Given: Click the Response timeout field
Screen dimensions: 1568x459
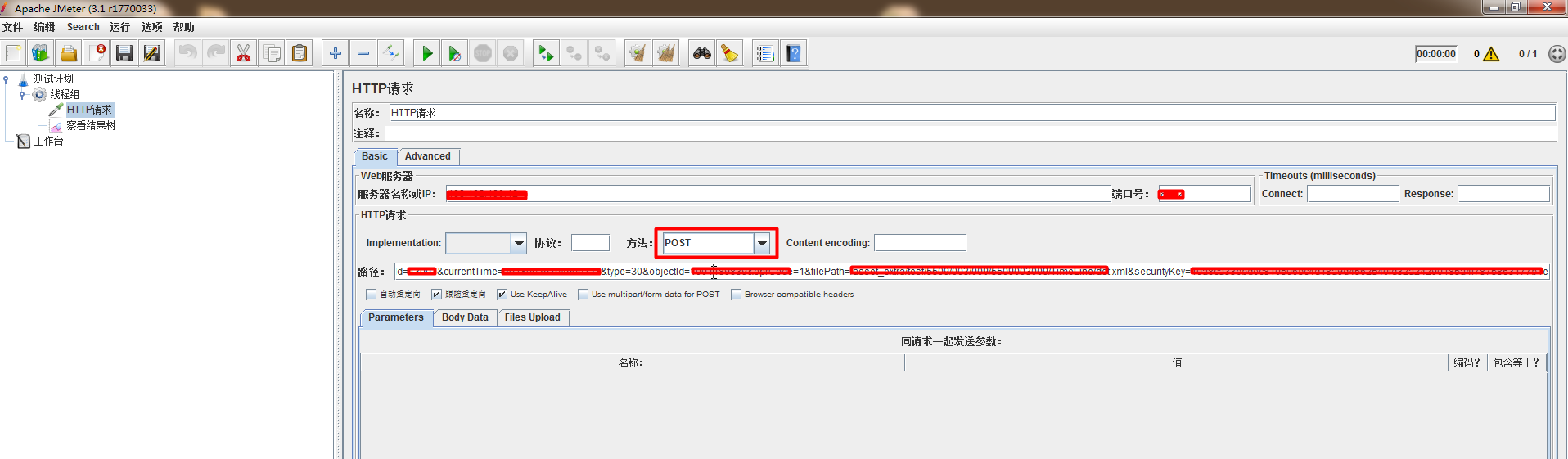Looking at the screenshot, I should click(1503, 194).
